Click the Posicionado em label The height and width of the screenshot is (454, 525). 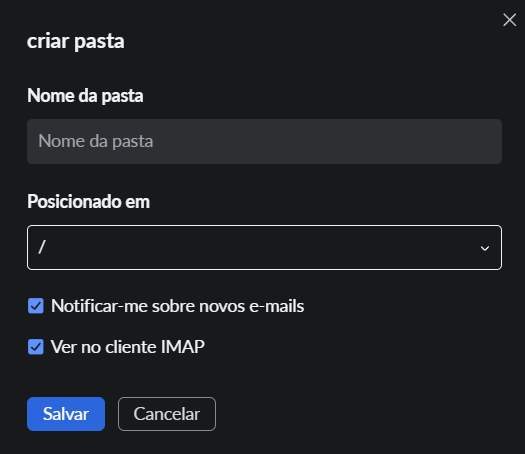point(88,202)
